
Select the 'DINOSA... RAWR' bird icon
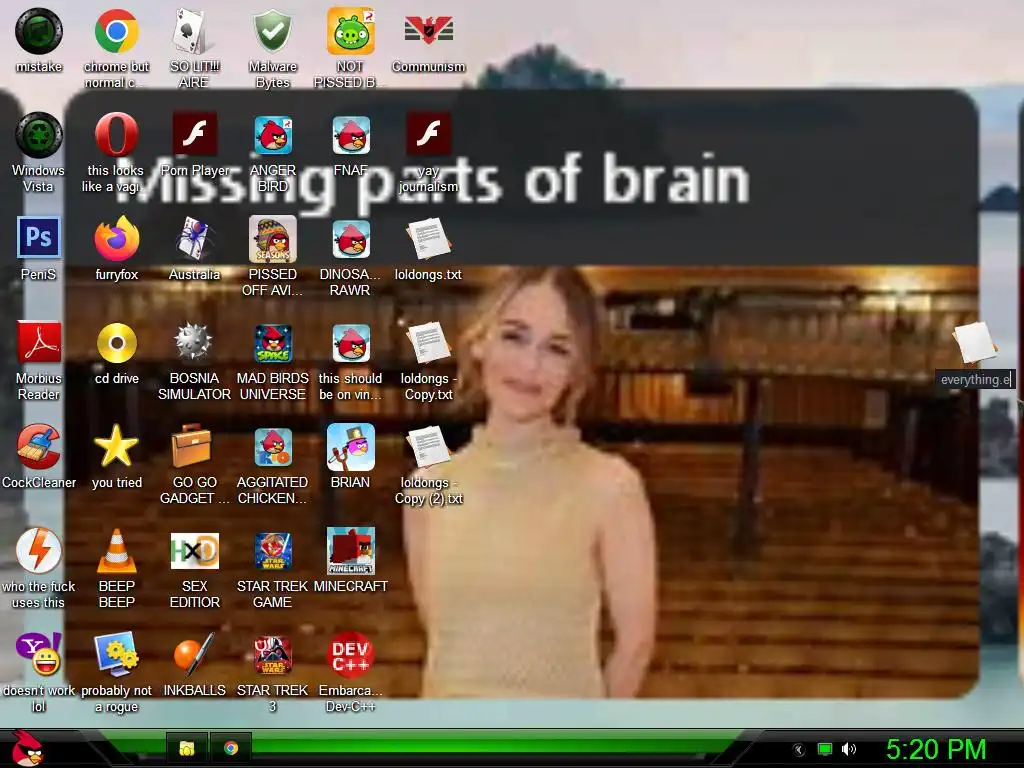coord(351,239)
